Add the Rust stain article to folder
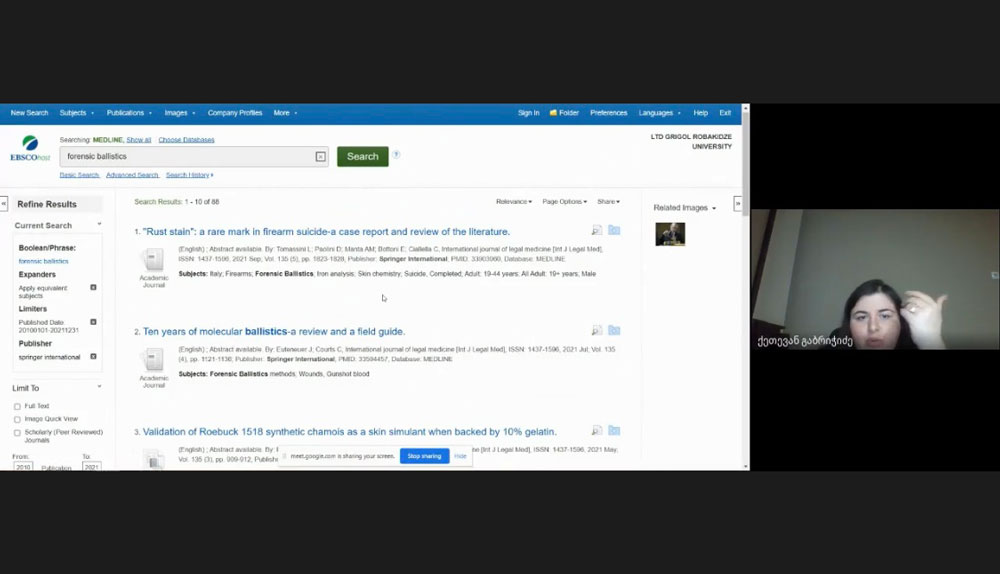This screenshot has width=1000, height=574. 614,231
